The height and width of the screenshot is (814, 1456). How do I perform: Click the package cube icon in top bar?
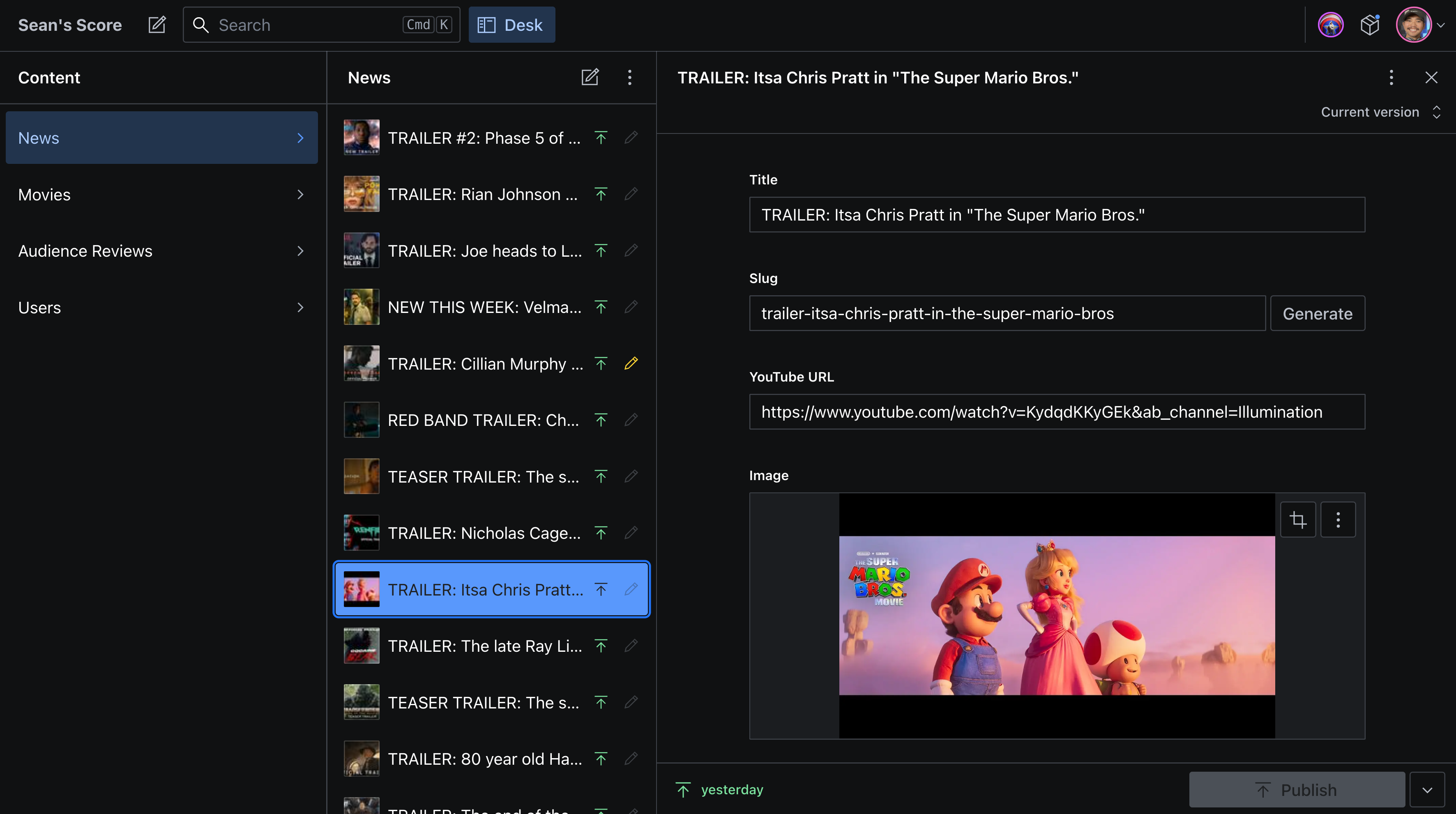coord(1370,25)
